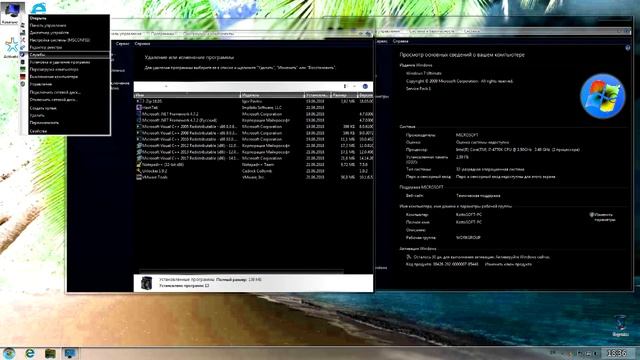640x360 pixels.
Task: Sort programs by the Version column header
Action: (366, 95)
